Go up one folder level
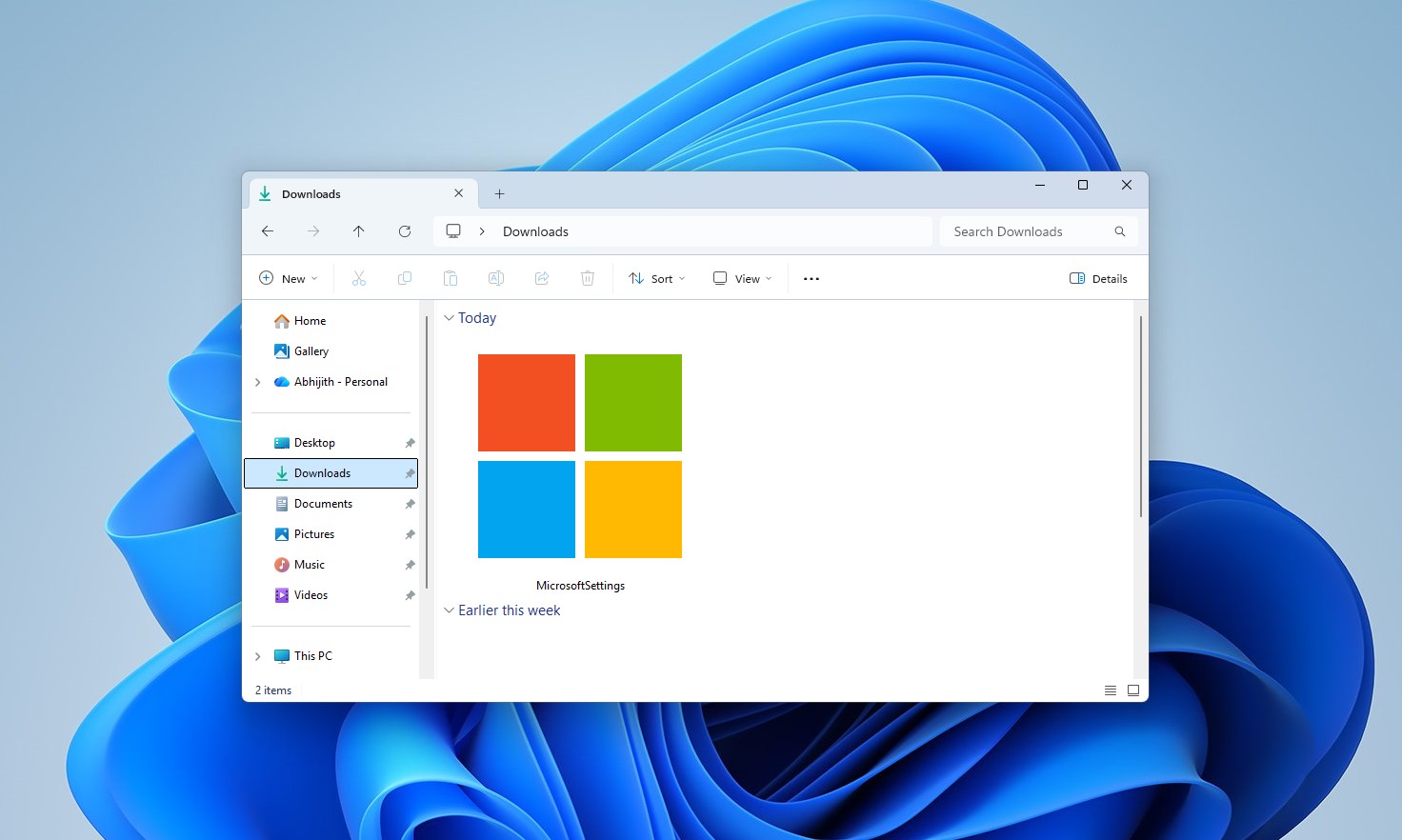The width and height of the screenshot is (1402, 840). (x=359, y=231)
